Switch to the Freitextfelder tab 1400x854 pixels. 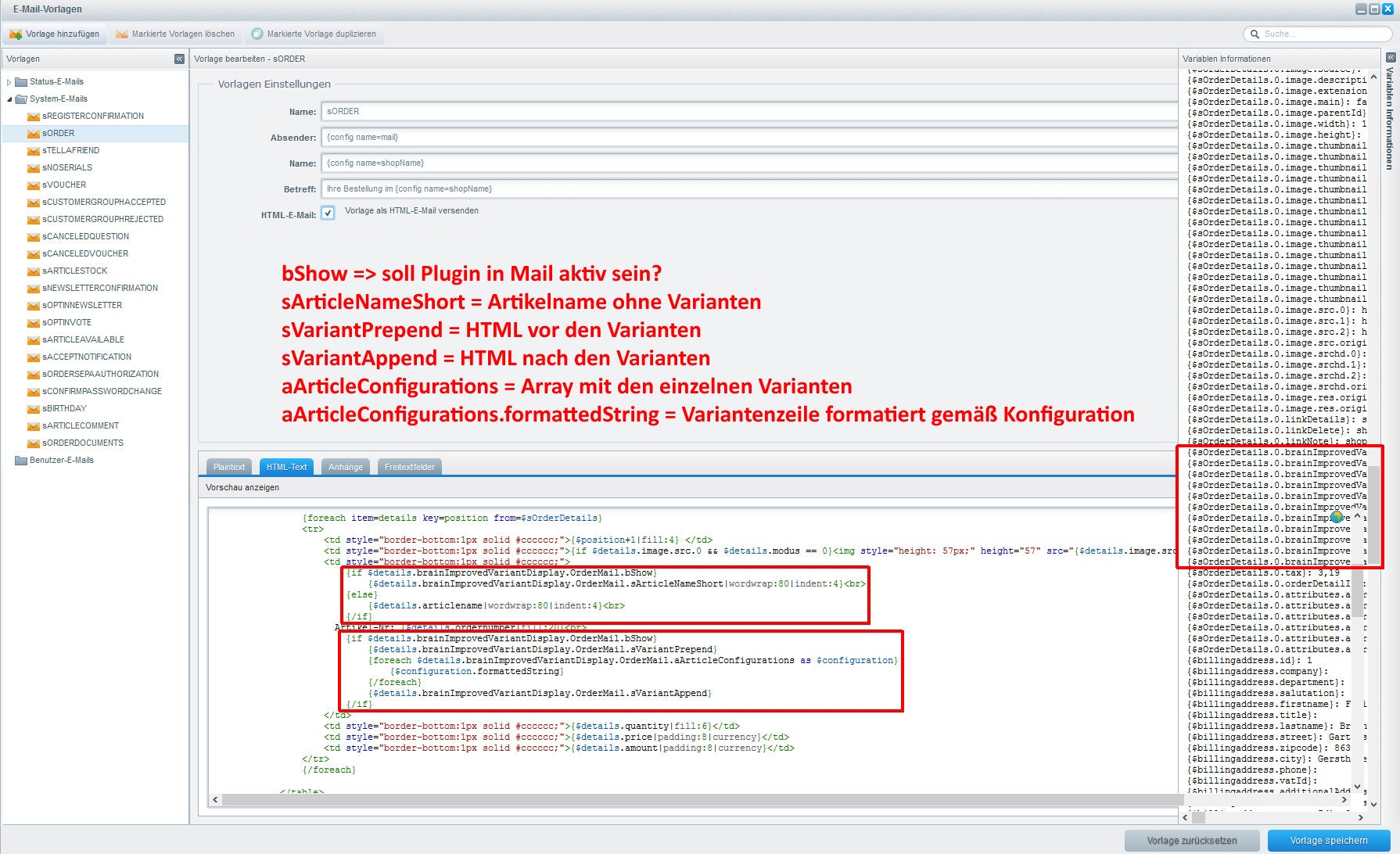pyautogui.click(x=410, y=467)
